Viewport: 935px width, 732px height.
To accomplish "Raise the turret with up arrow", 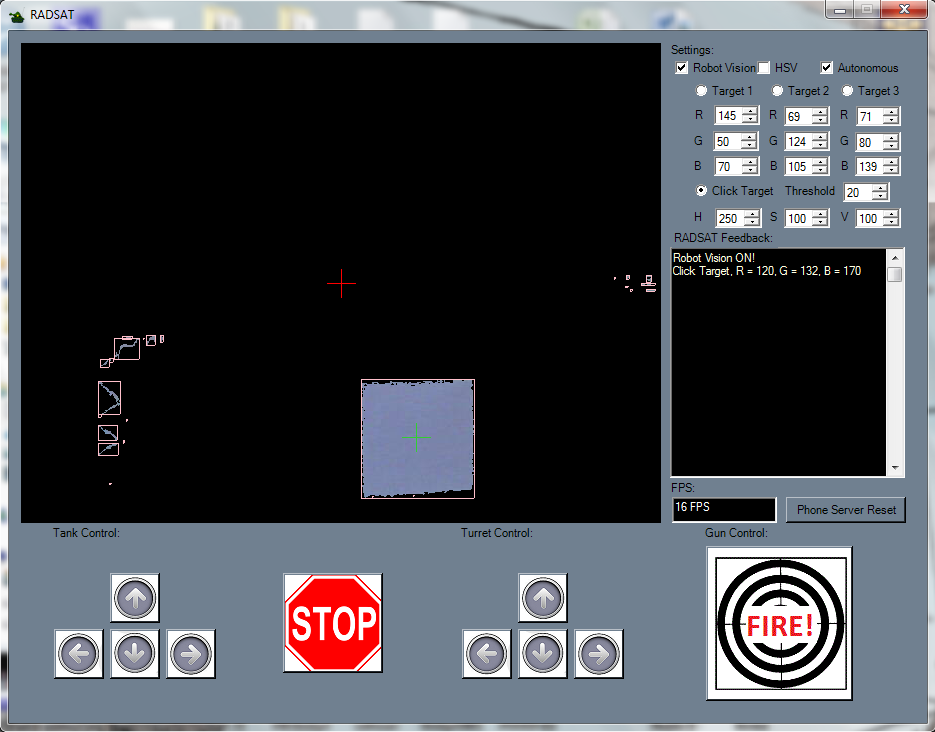I will 543,598.
